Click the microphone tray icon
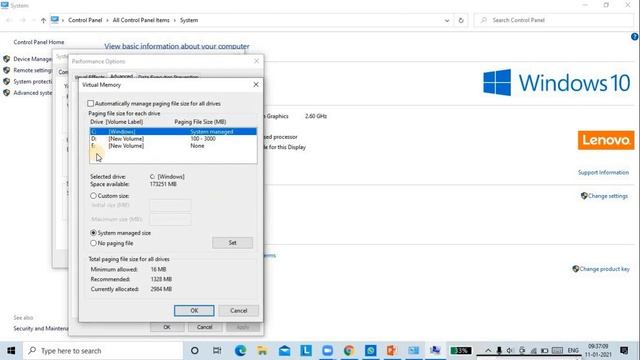The image size is (640, 360). pyautogui.click(x=499, y=351)
